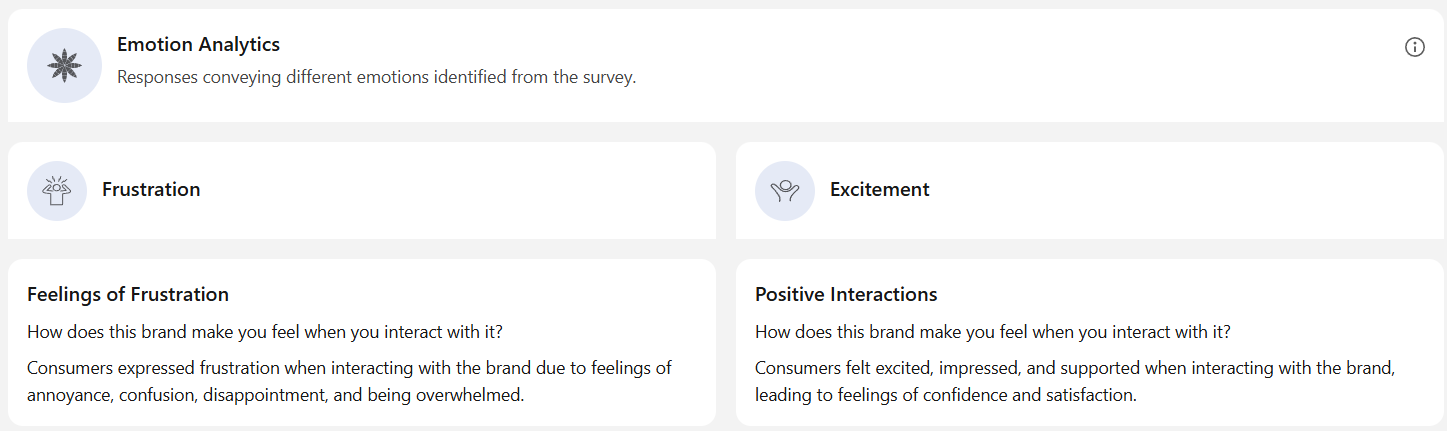This screenshot has width=1447, height=431.
Task: Select the Emotion Analytics title
Action: tap(198, 44)
